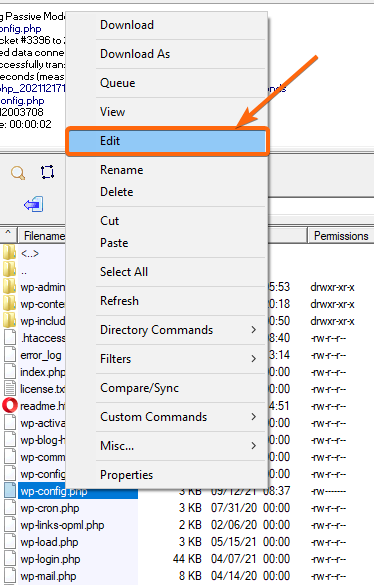Screen dimensions: 374x585
Task: Open the <..> parent folder icon
Action: tap(9, 253)
